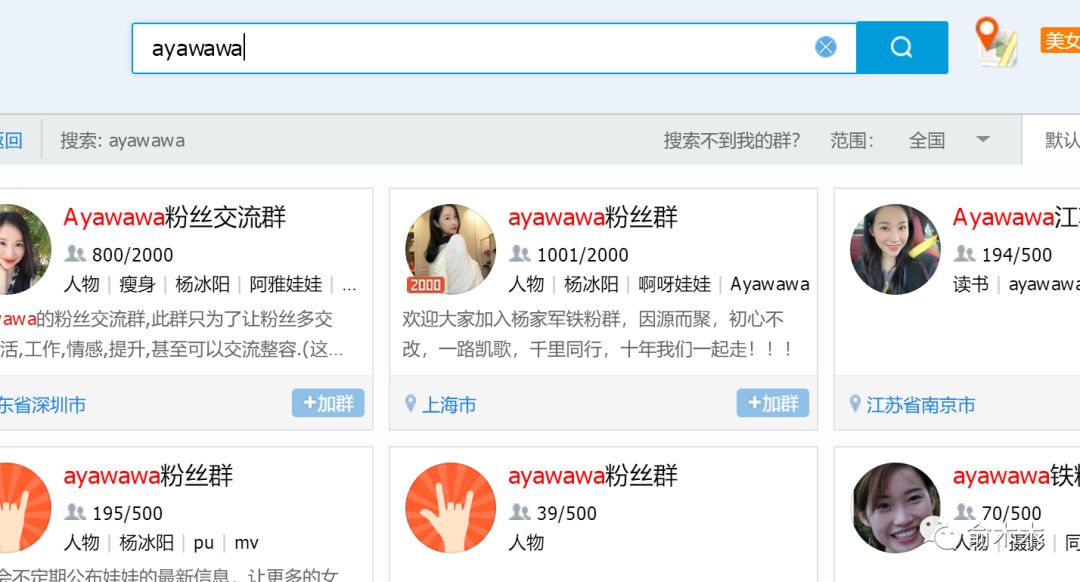Select the 阿雅娃娃 tag
Image resolution: width=1080 pixels, height=582 pixels.
[286, 284]
